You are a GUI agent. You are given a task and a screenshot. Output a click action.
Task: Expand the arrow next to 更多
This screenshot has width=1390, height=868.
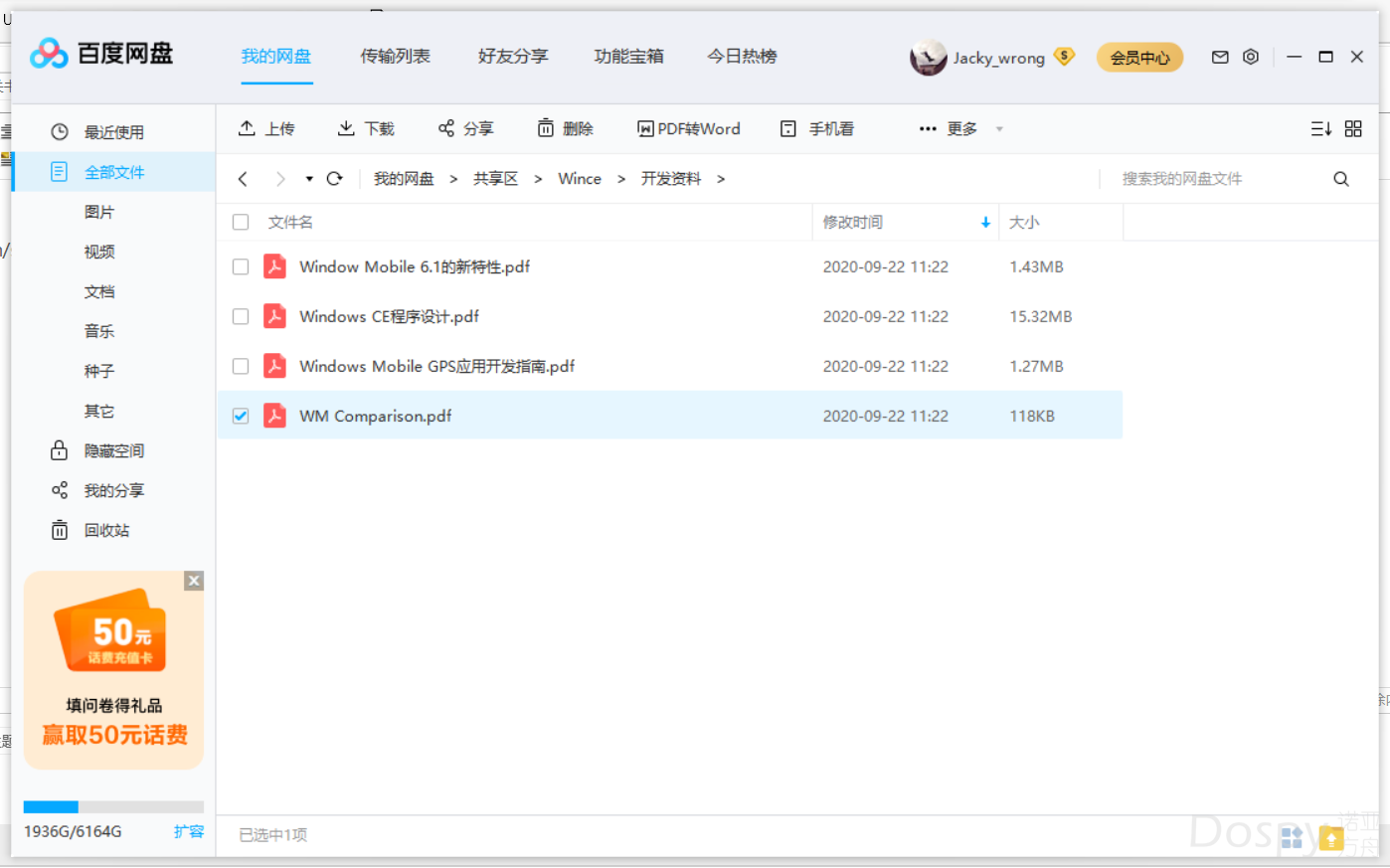coord(999,129)
